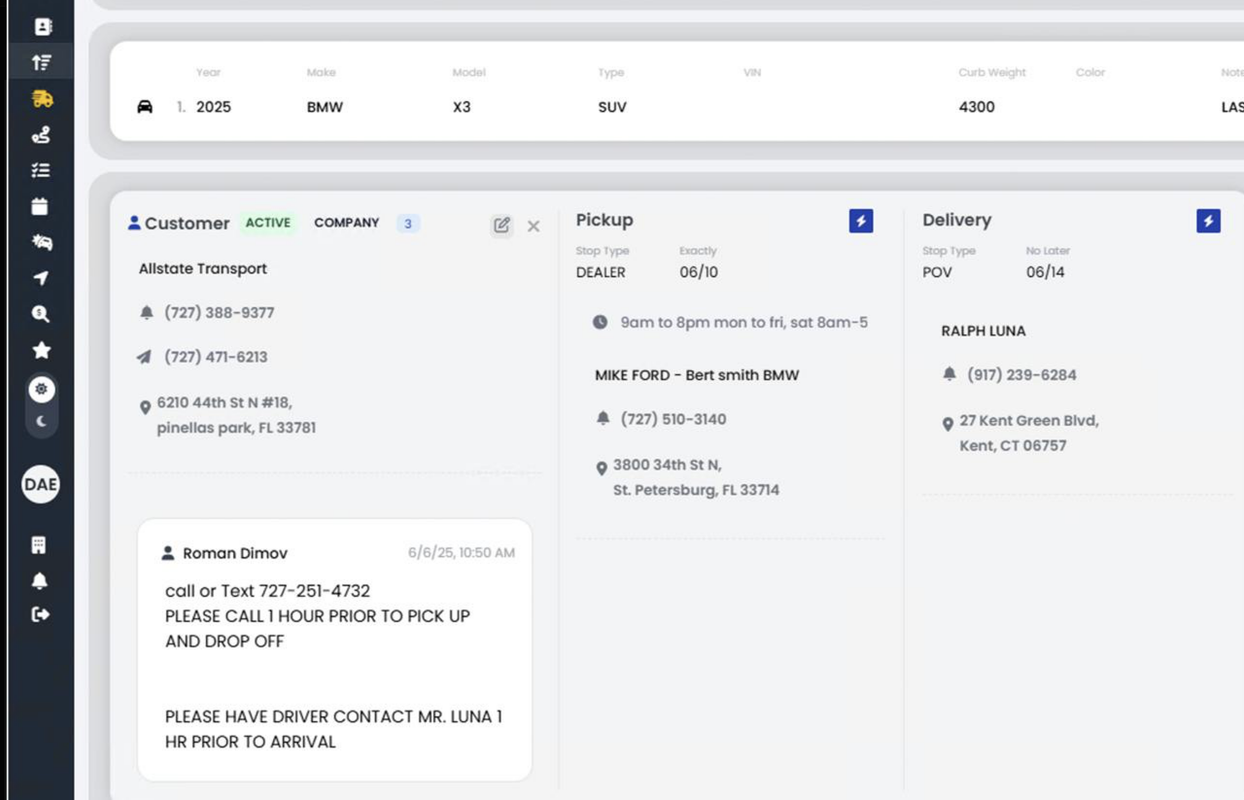Click the blue number 3 badge

[x=408, y=224]
